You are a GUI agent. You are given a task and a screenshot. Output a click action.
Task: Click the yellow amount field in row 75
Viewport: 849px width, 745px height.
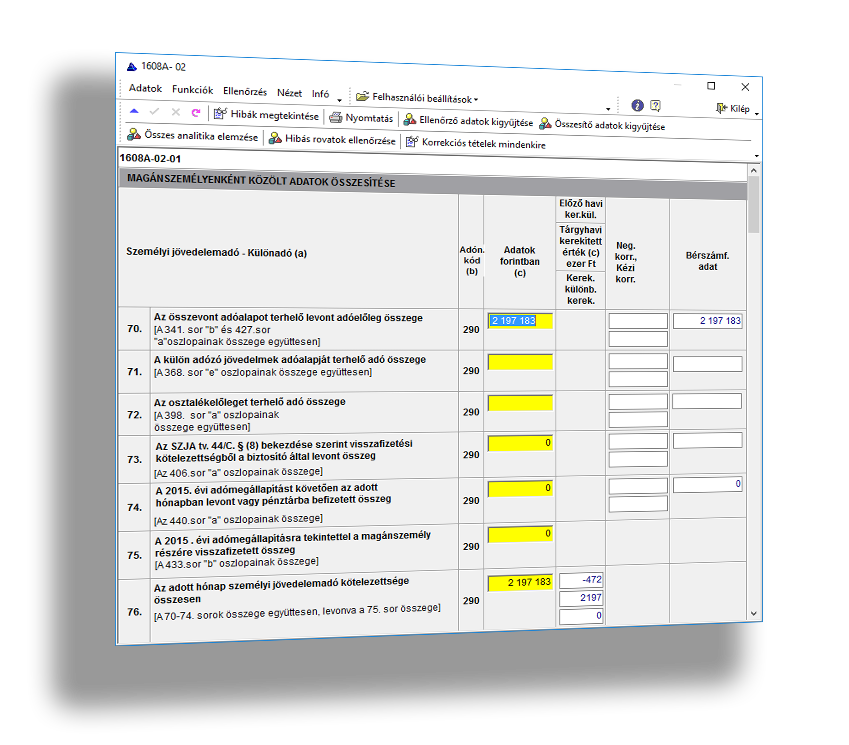[x=520, y=534]
